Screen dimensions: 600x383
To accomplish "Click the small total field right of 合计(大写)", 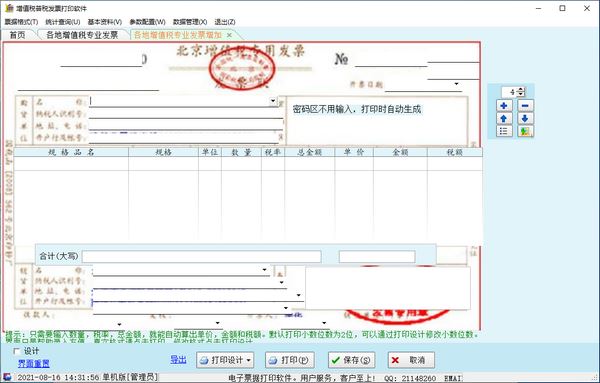I will coord(377,256).
